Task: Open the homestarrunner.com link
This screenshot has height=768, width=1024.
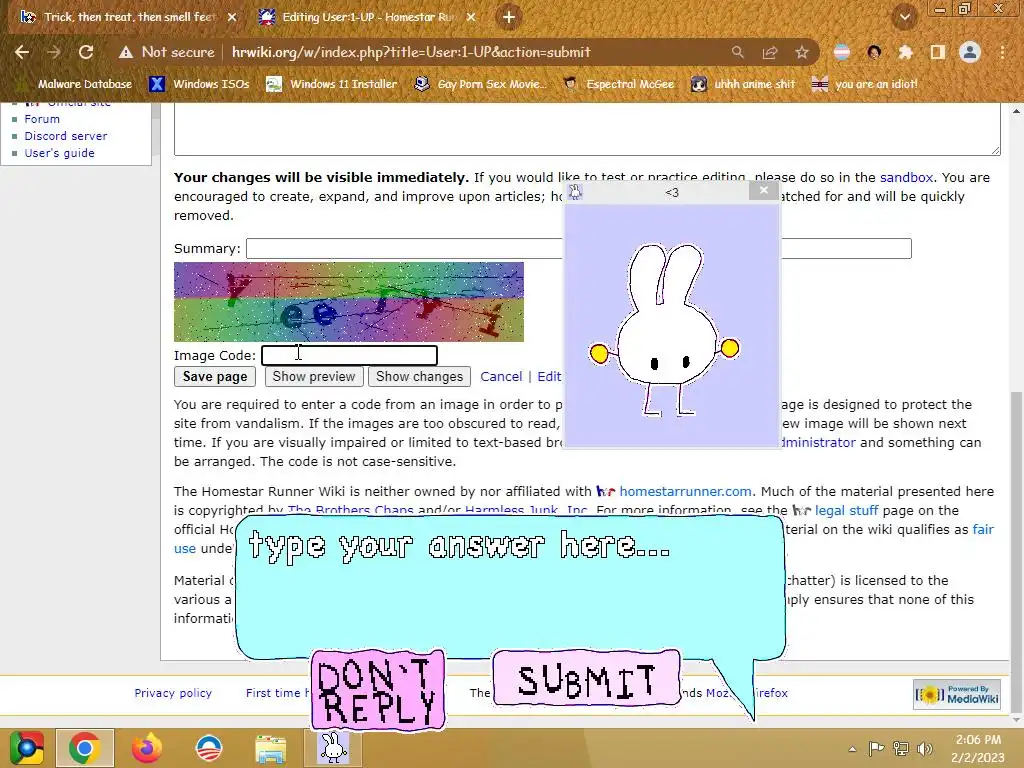Action: [685, 491]
